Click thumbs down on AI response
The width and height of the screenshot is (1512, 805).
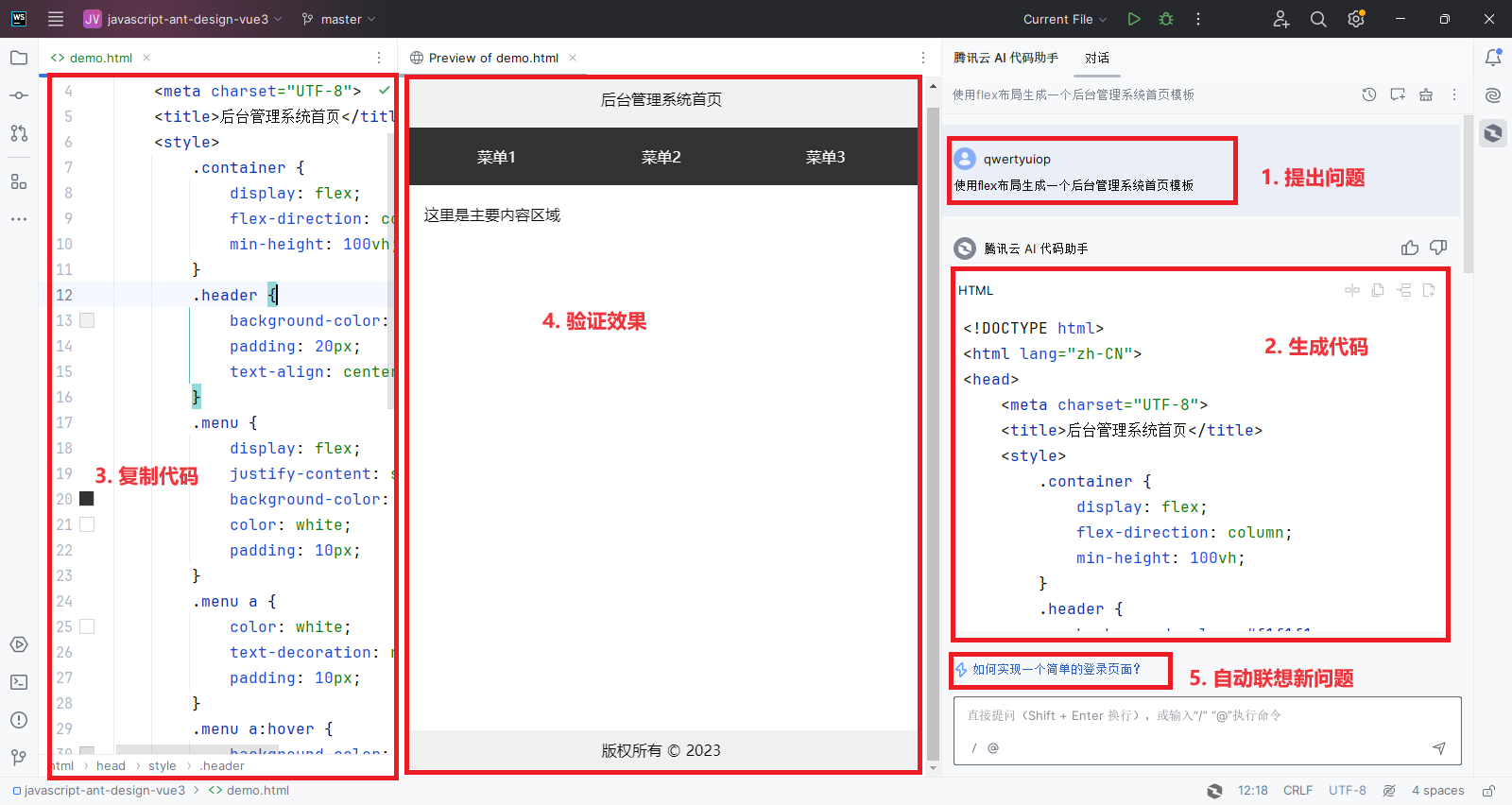(x=1438, y=248)
